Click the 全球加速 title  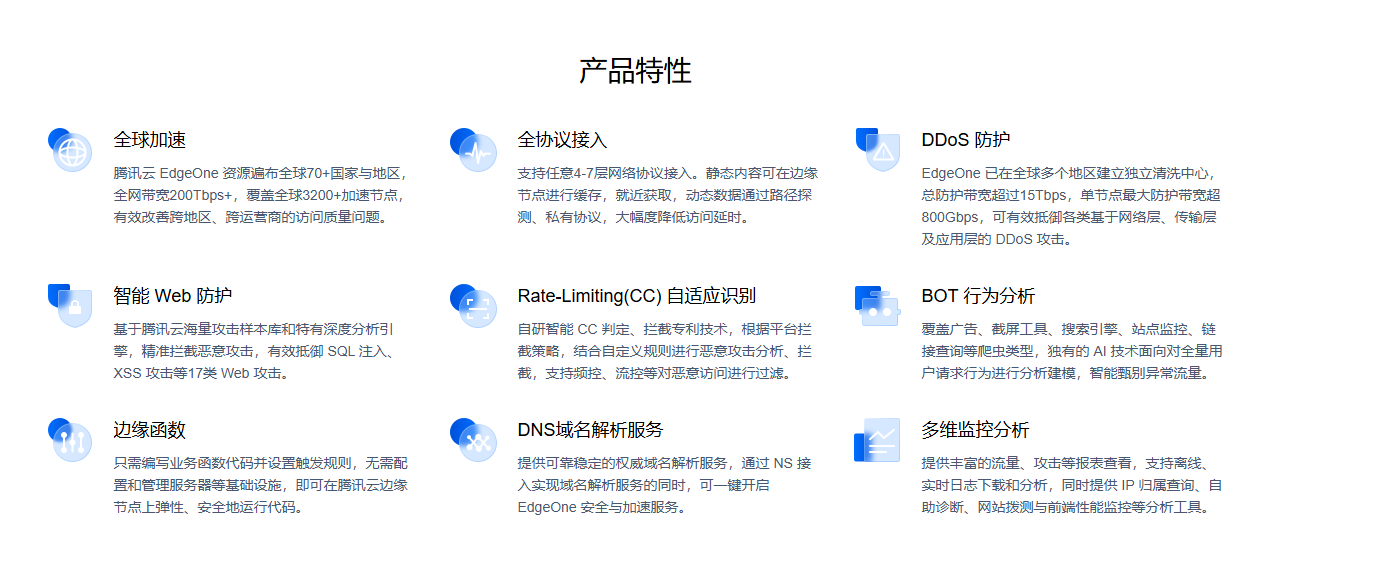(150, 140)
